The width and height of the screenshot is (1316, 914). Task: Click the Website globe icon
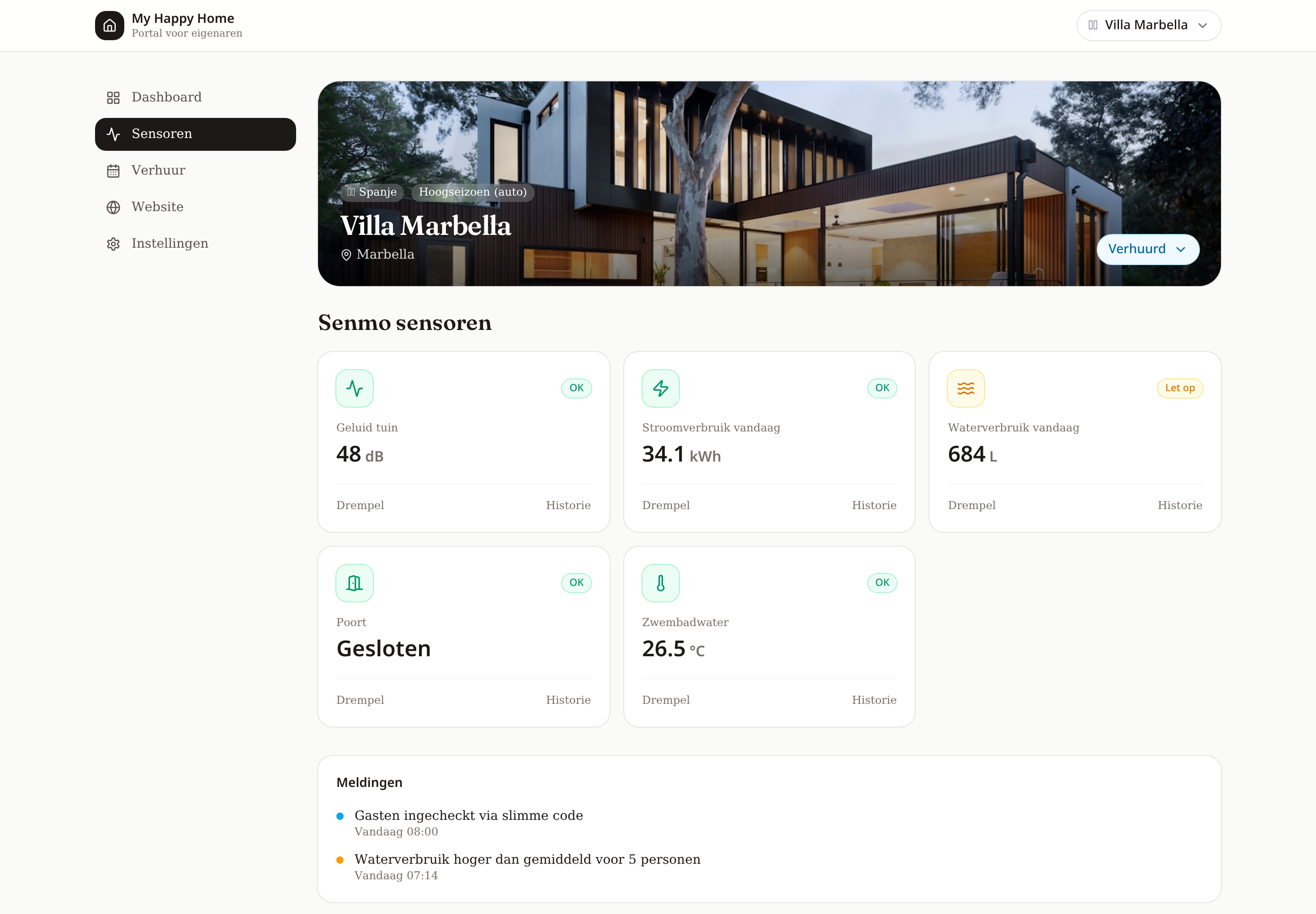click(113, 207)
